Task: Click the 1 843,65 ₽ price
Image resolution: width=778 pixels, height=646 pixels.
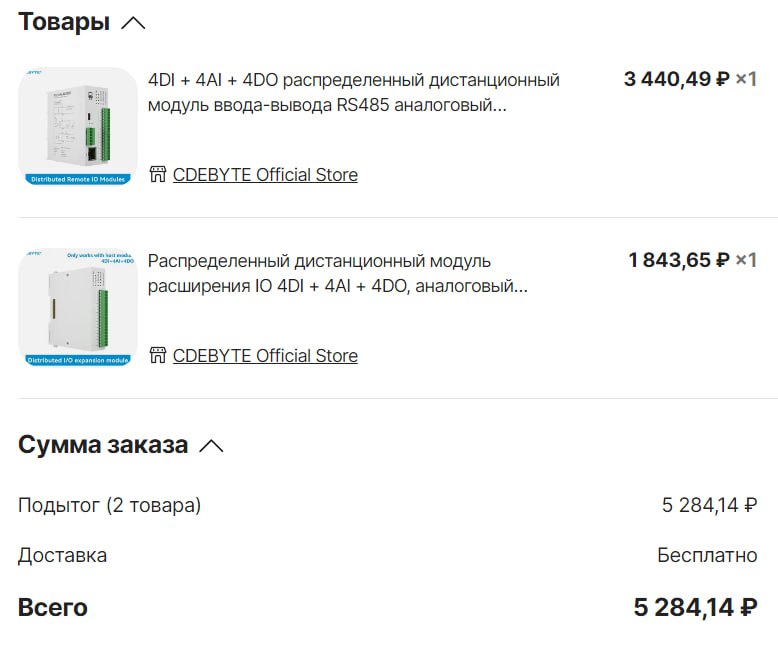Action: coord(679,260)
